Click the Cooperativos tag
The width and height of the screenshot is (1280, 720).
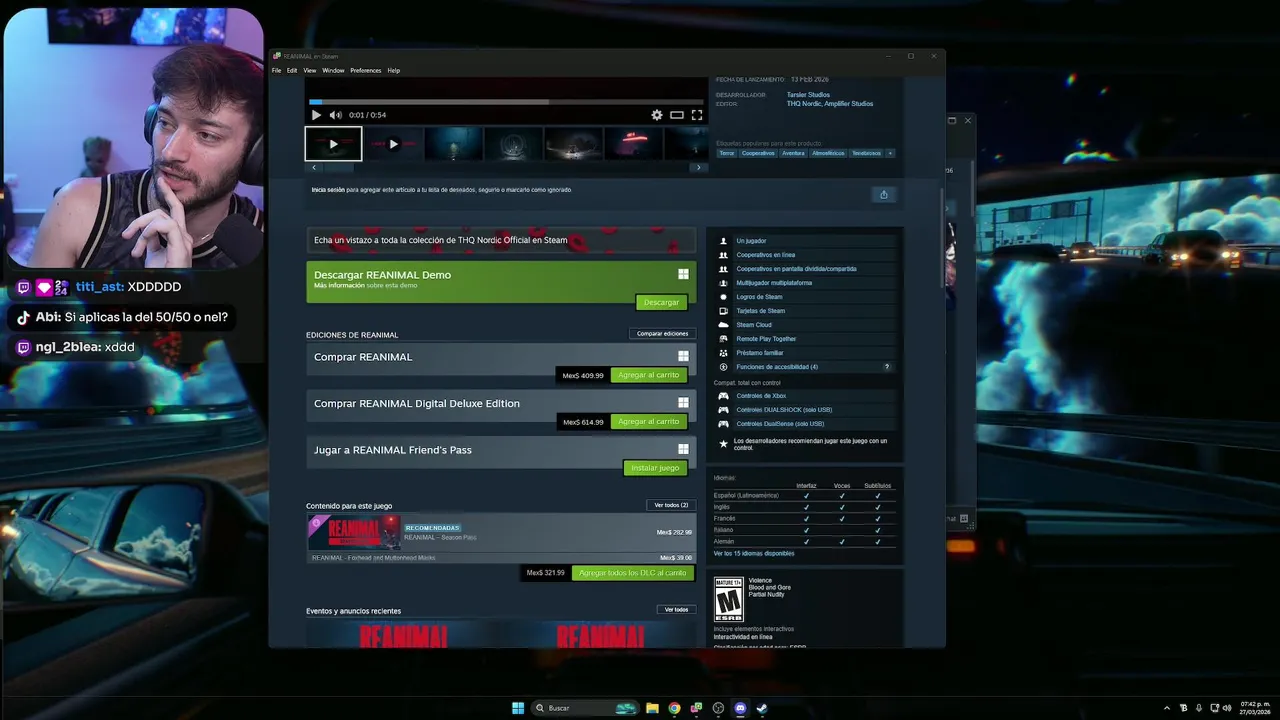point(758,153)
